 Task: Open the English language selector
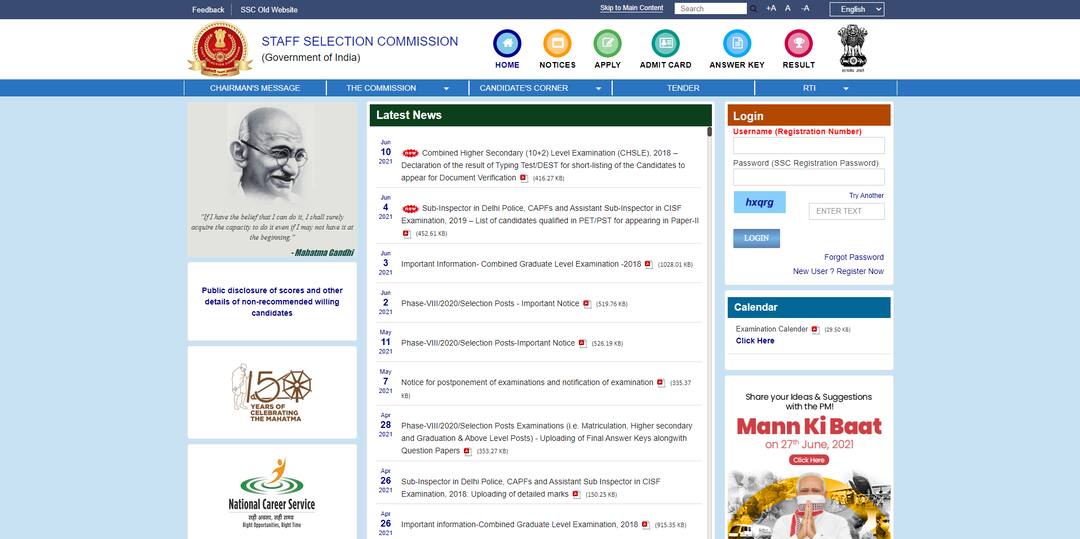click(859, 9)
